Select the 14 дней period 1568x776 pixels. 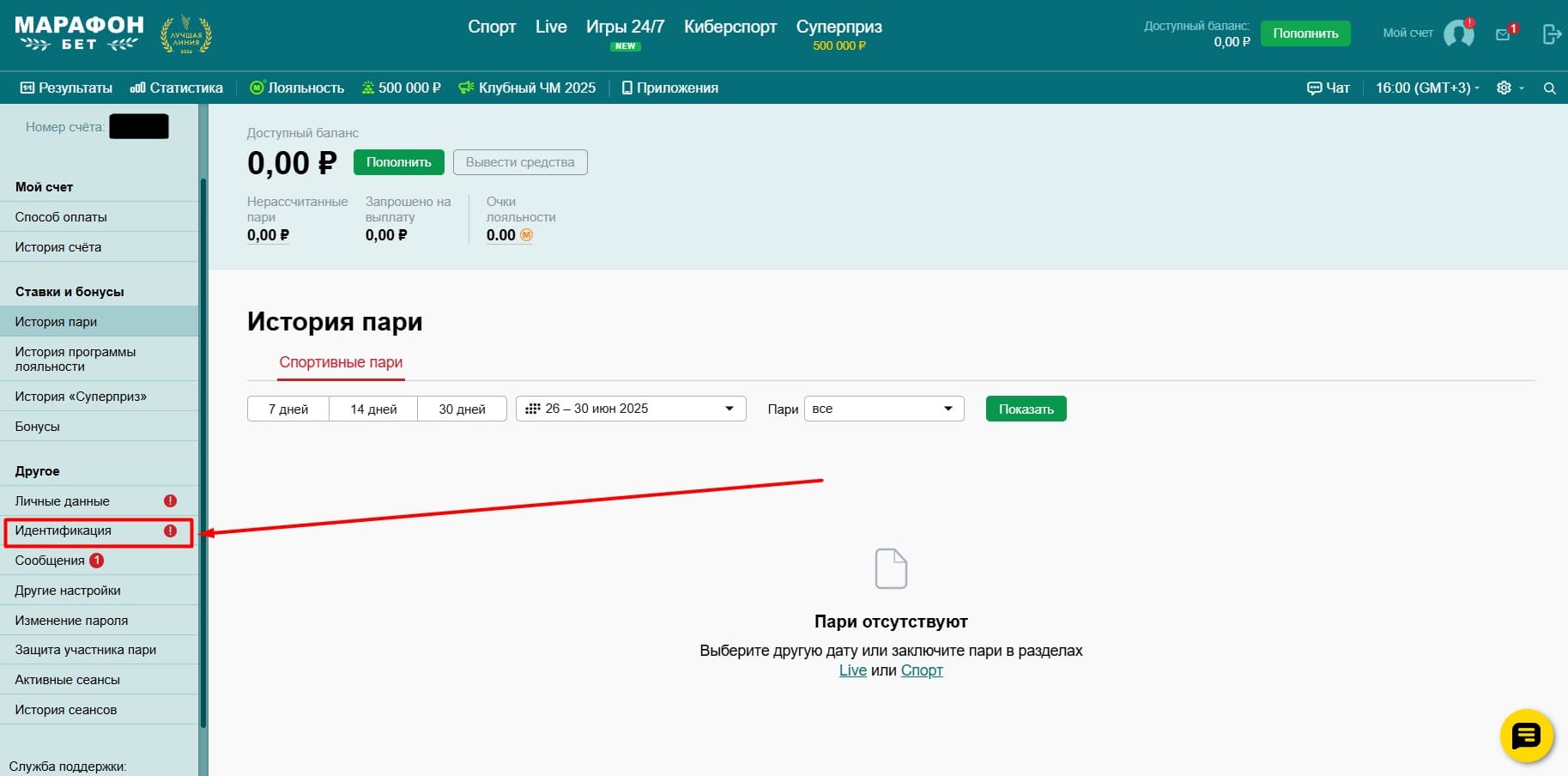pyautogui.click(x=373, y=409)
